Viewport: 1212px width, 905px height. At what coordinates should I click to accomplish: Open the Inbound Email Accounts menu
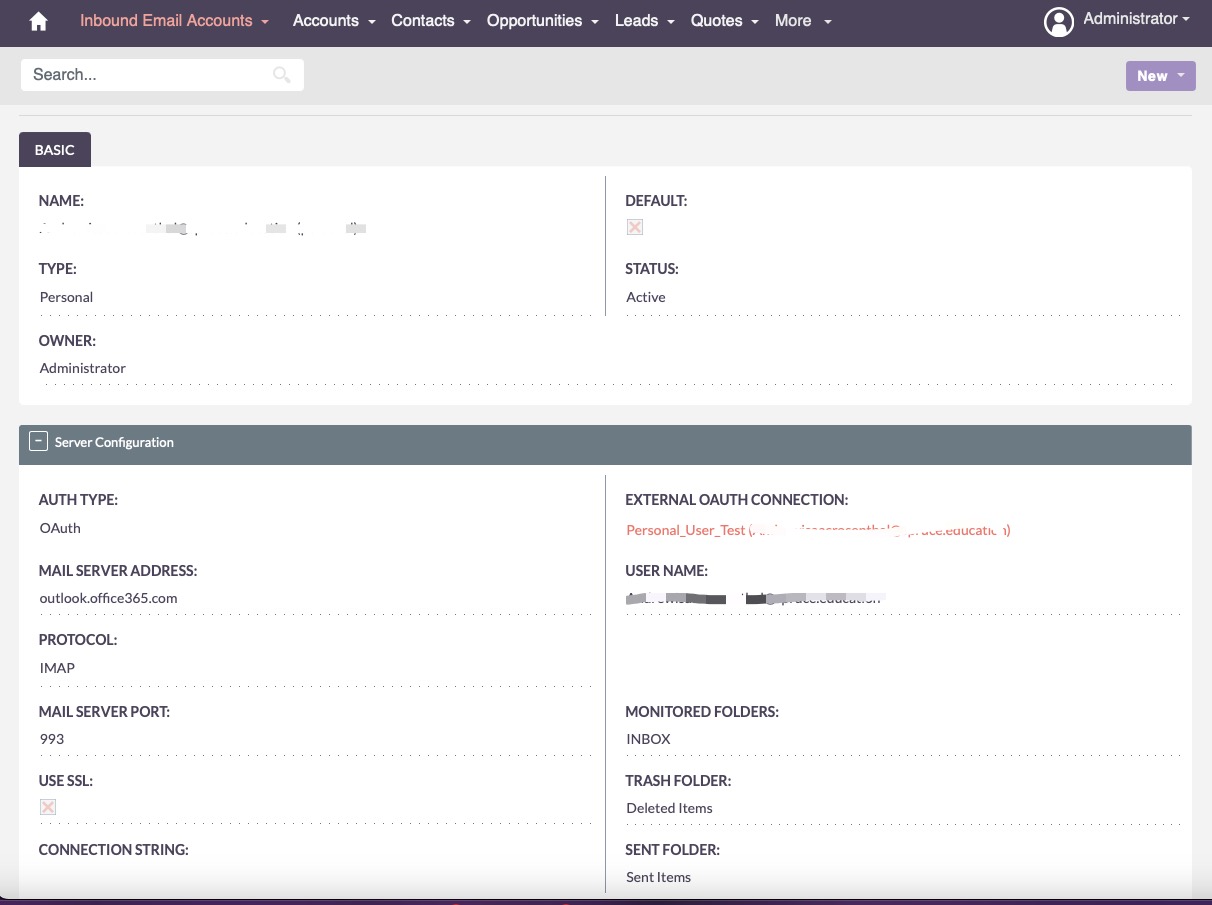pos(174,20)
